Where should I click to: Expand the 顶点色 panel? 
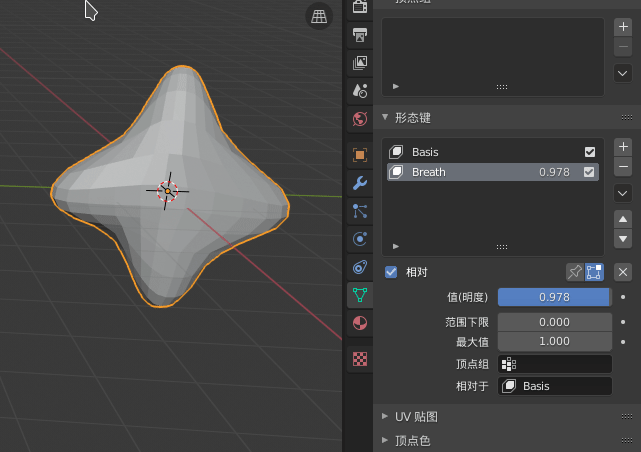tap(385, 440)
